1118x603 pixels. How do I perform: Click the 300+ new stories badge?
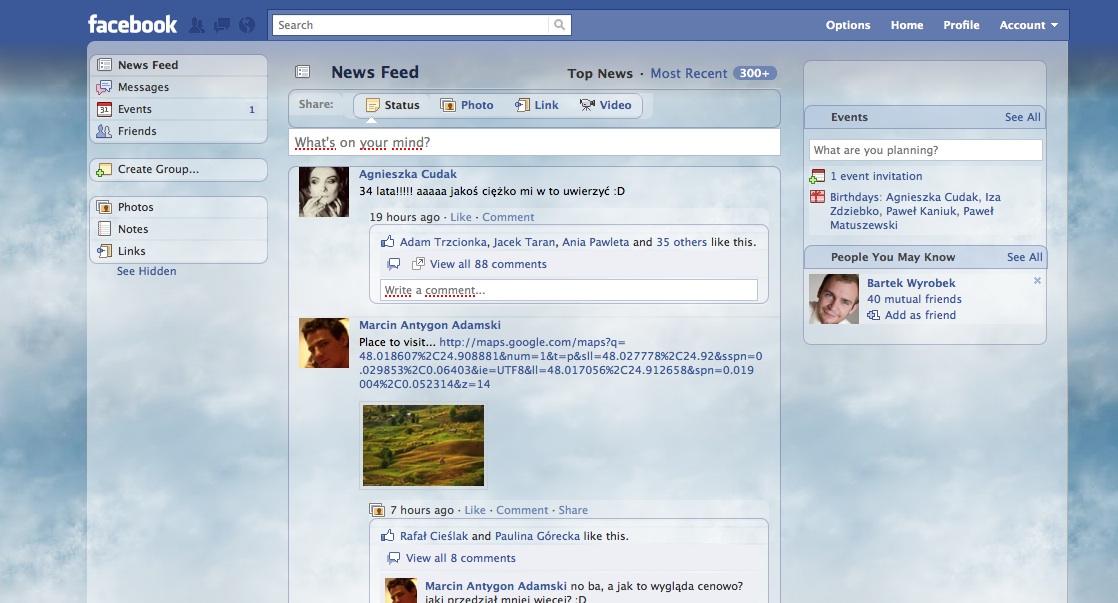click(x=754, y=73)
